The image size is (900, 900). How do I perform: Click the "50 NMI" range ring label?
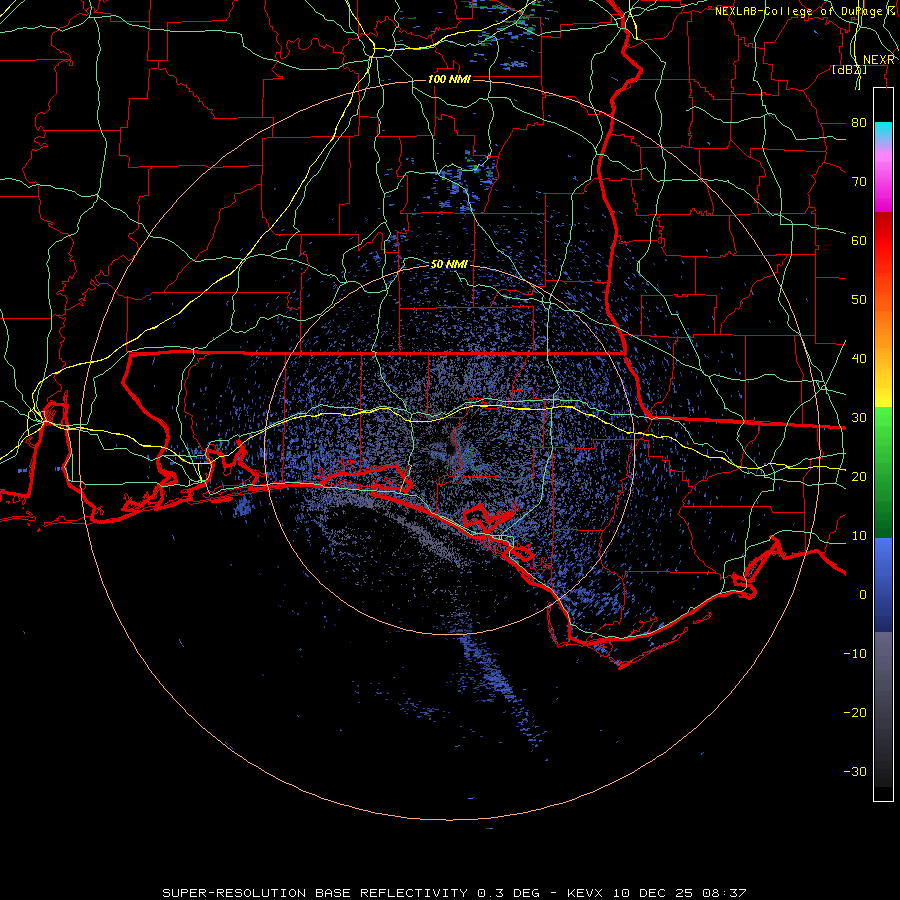449,265
